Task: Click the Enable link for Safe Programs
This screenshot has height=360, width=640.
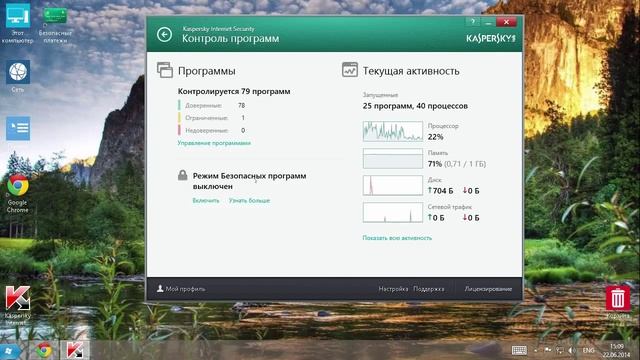Action: (206, 200)
